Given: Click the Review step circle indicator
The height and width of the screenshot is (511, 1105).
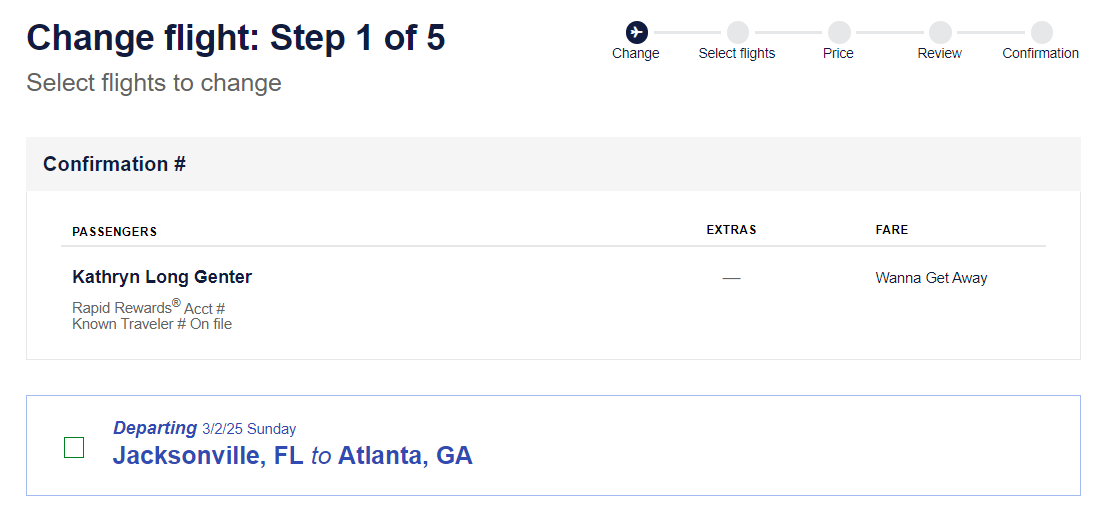Looking at the screenshot, I should 940,32.
